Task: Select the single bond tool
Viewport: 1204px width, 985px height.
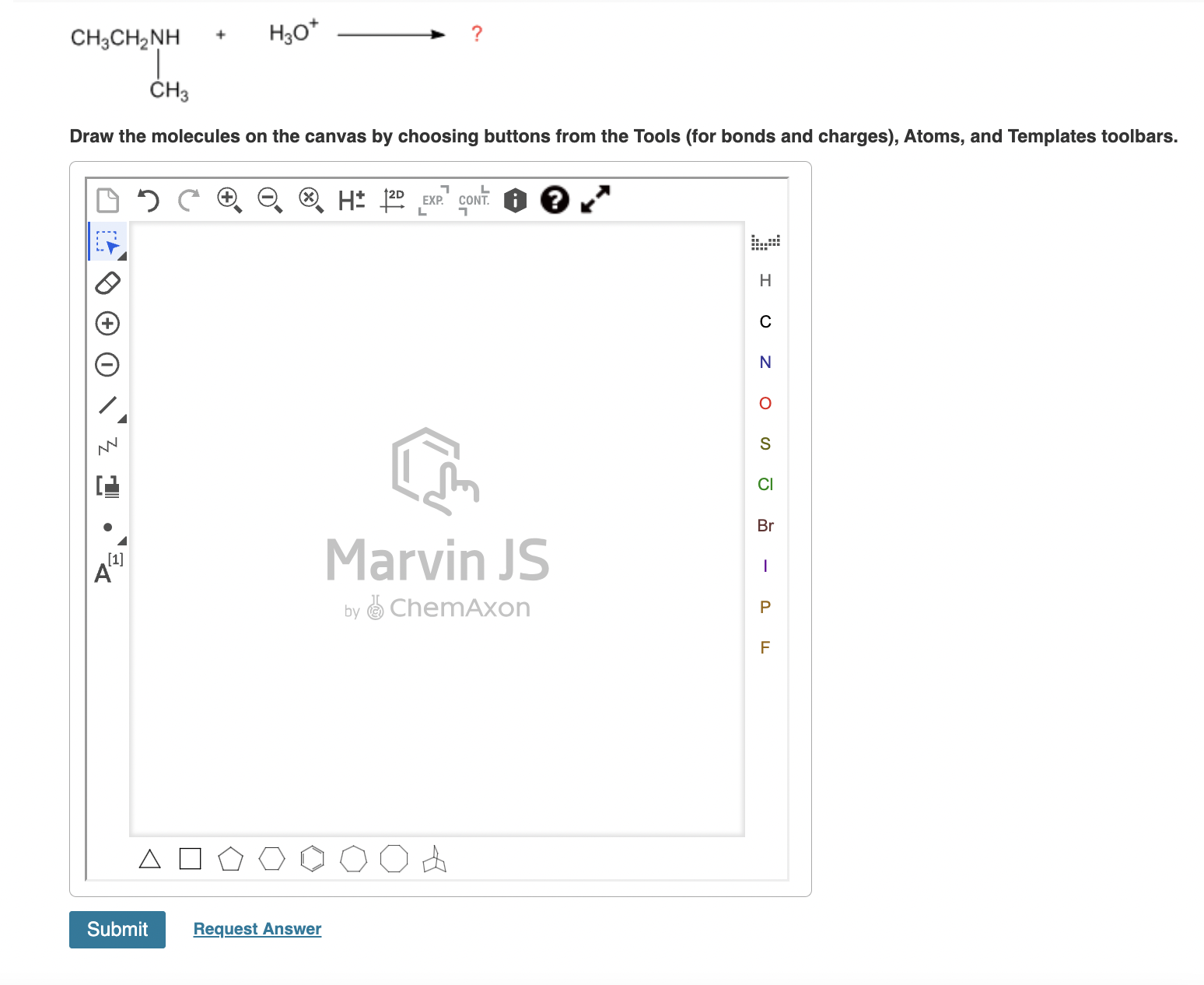Action: (108, 405)
